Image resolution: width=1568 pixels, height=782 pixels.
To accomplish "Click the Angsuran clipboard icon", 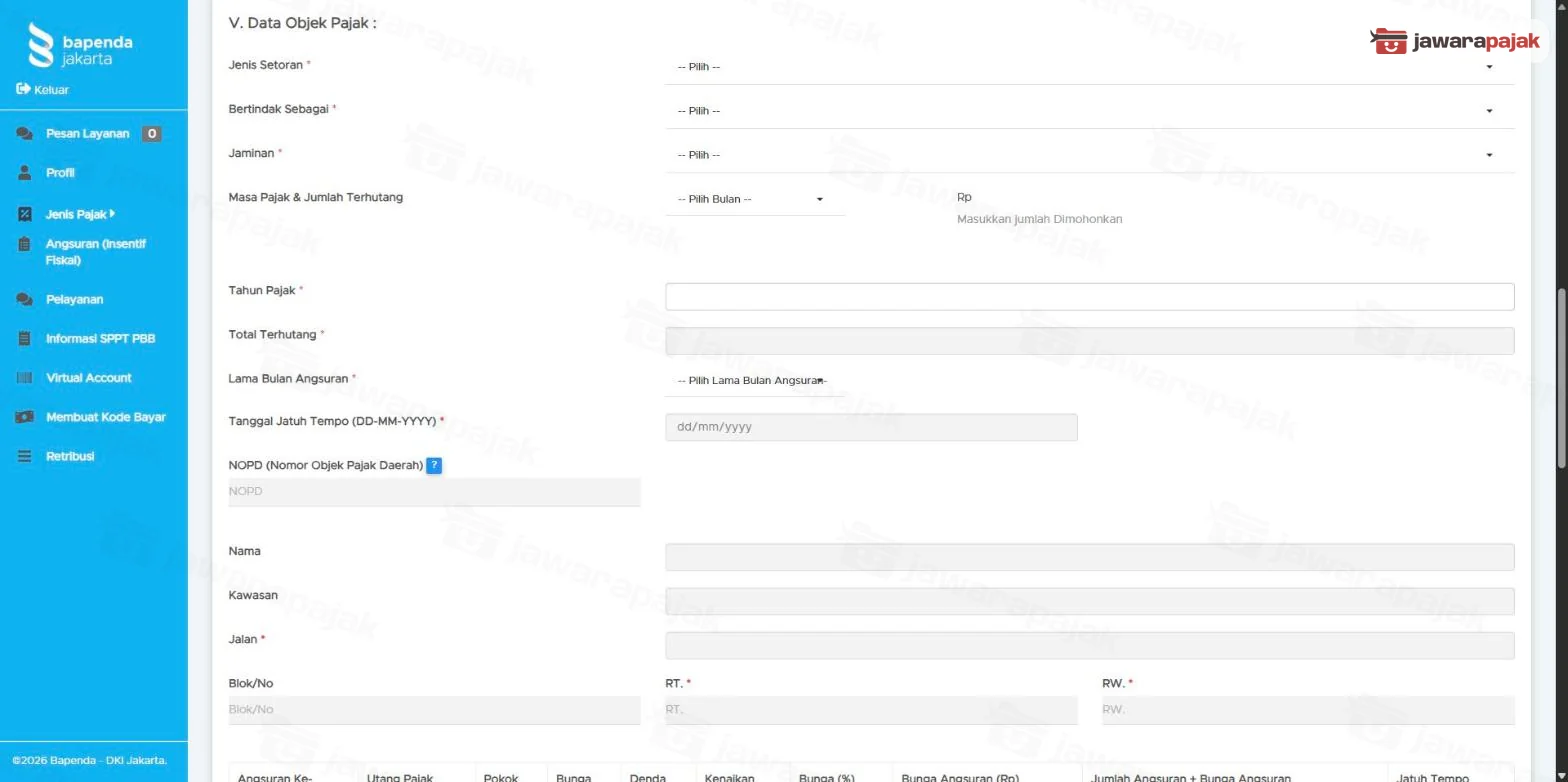I will point(25,244).
